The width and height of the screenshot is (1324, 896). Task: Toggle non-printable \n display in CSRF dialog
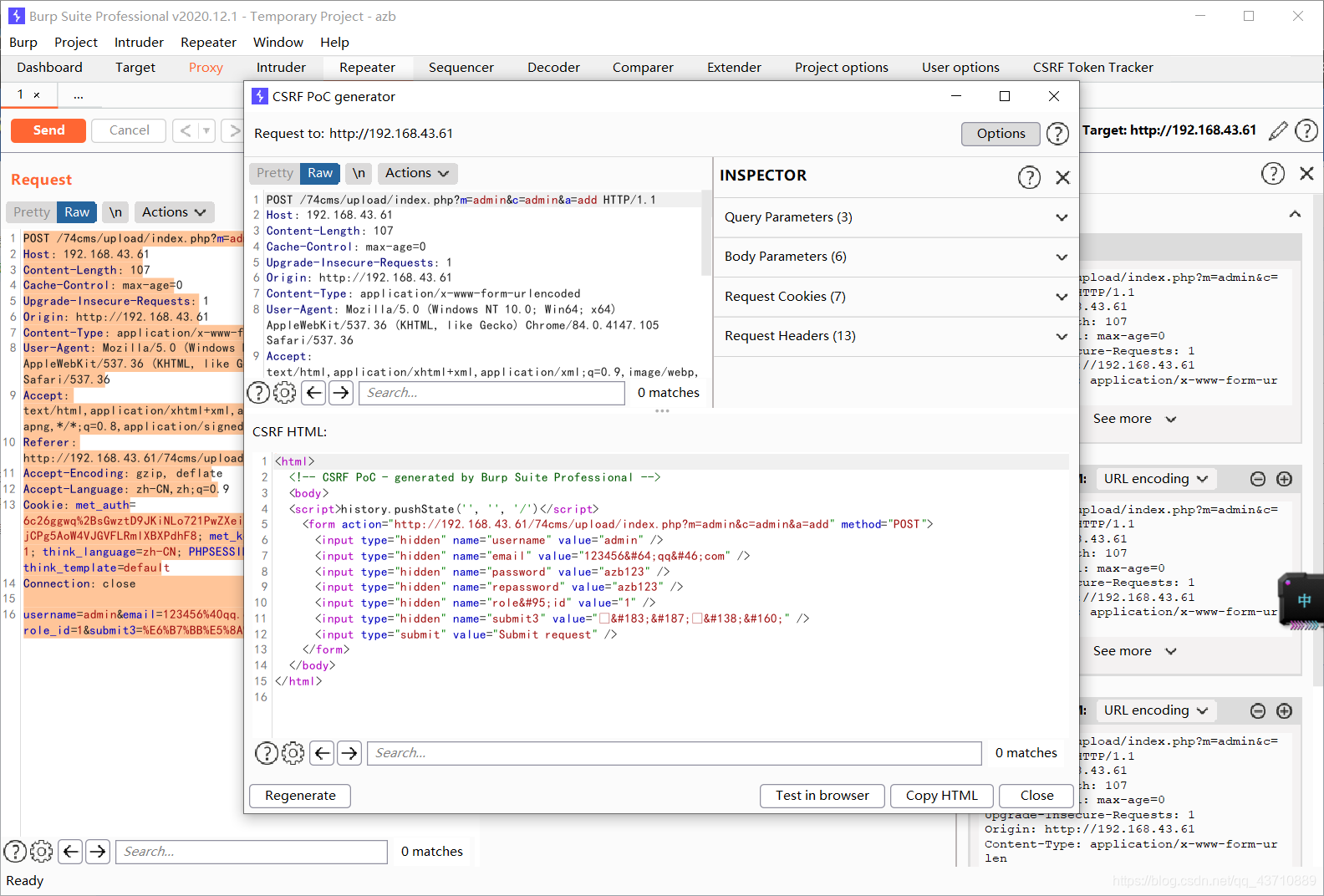pyautogui.click(x=359, y=173)
